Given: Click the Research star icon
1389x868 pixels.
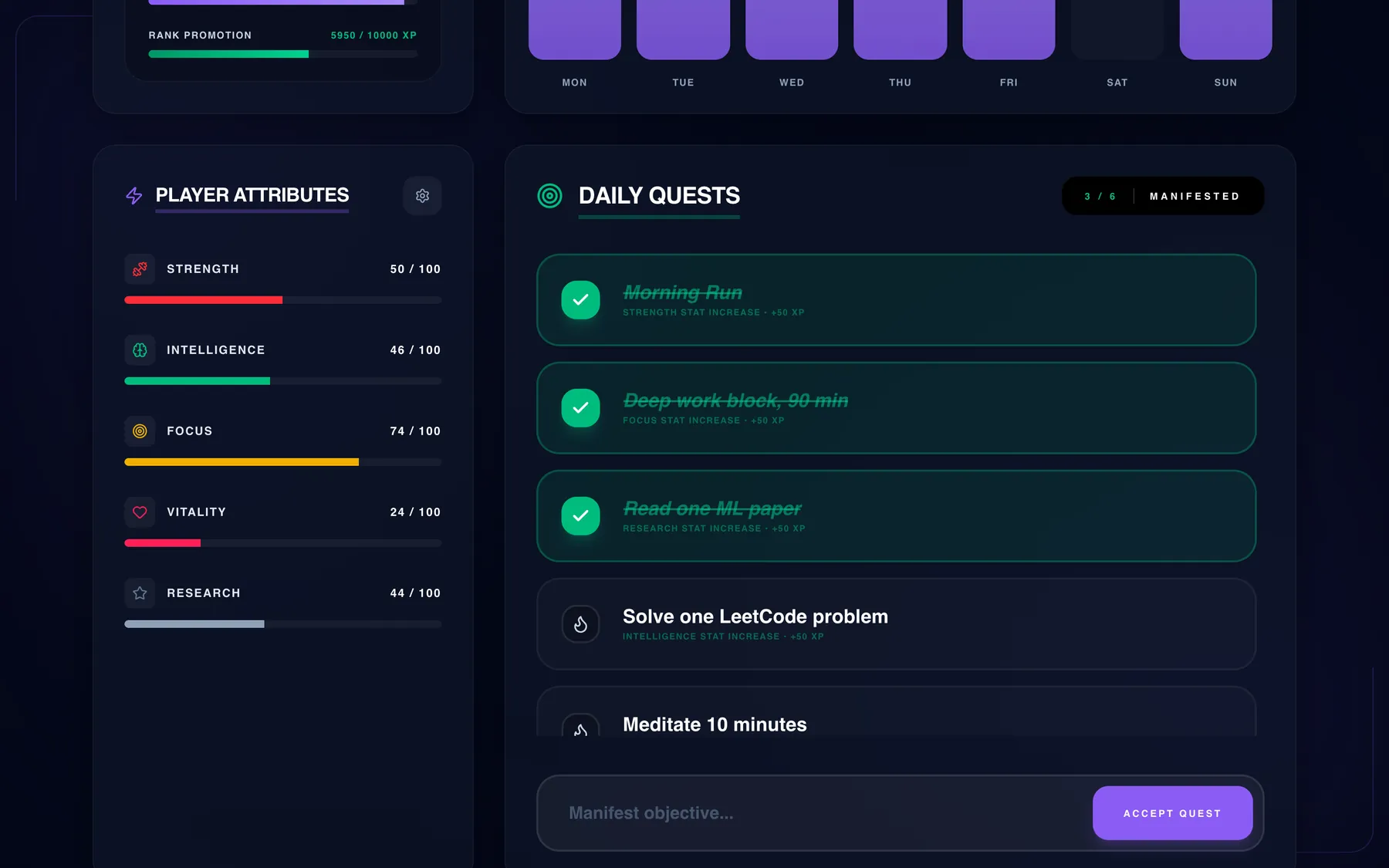Looking at the screenshot, I should coord(140,593).
